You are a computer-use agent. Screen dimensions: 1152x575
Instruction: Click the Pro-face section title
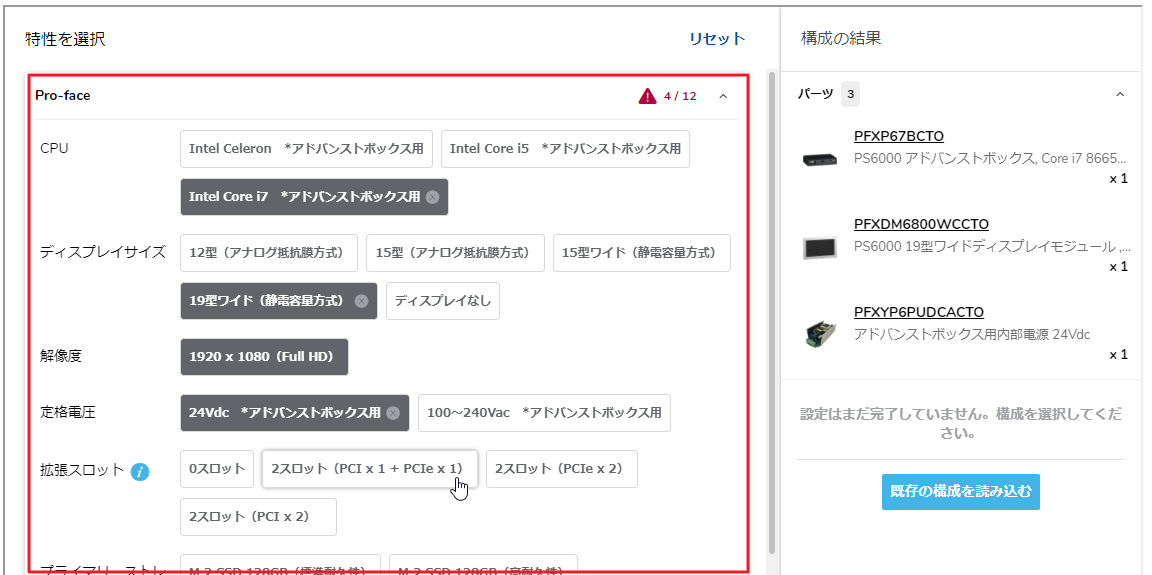coord(62,95)
